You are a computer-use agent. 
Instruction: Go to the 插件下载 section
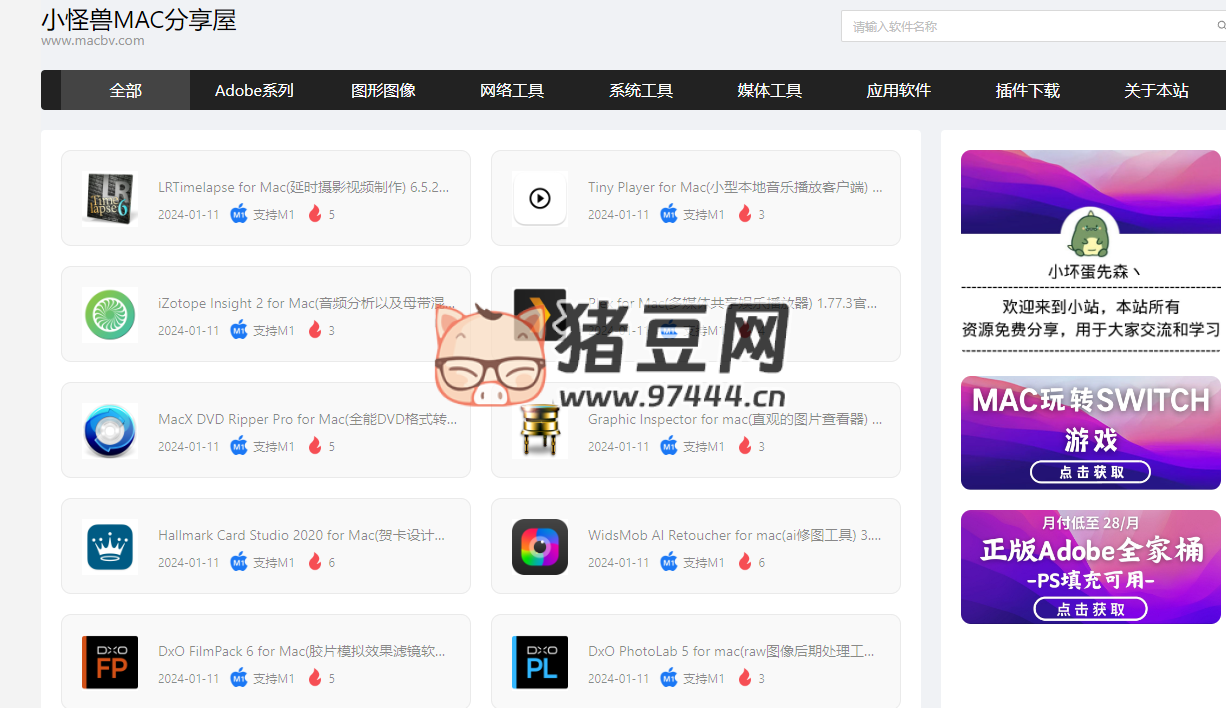1027,90
